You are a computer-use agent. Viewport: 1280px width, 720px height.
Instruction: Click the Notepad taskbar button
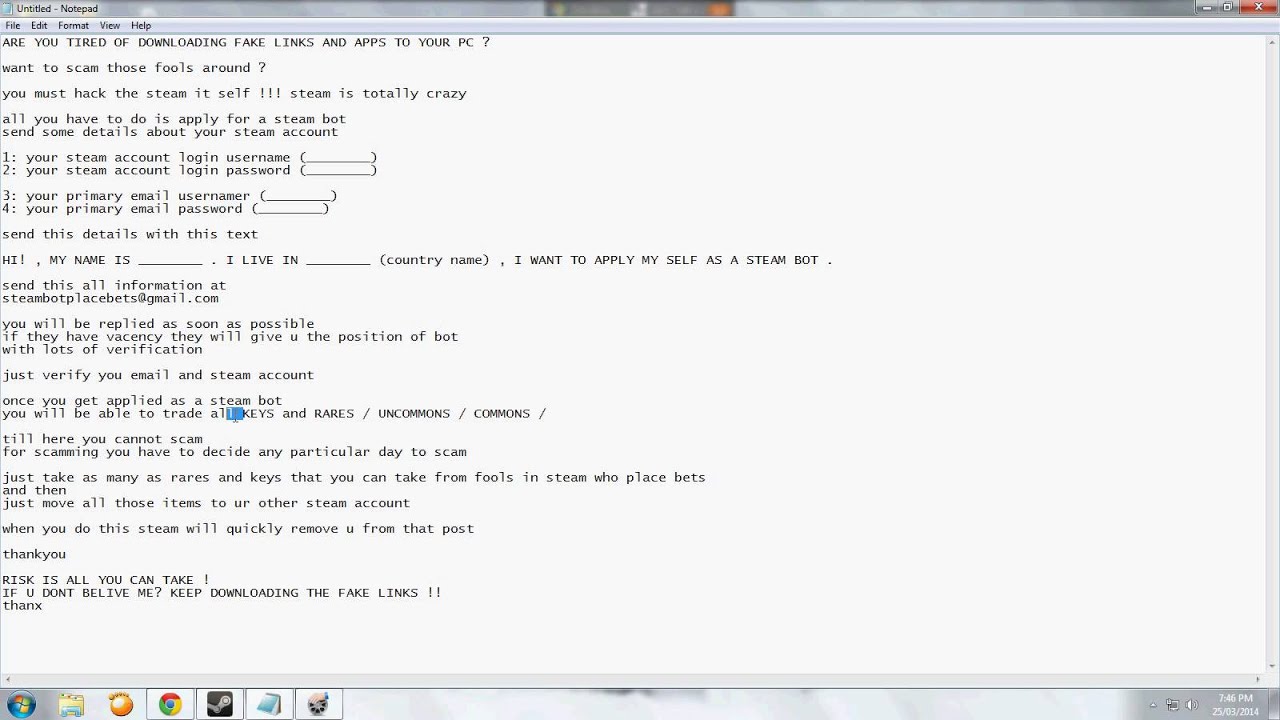click(269, 704)
